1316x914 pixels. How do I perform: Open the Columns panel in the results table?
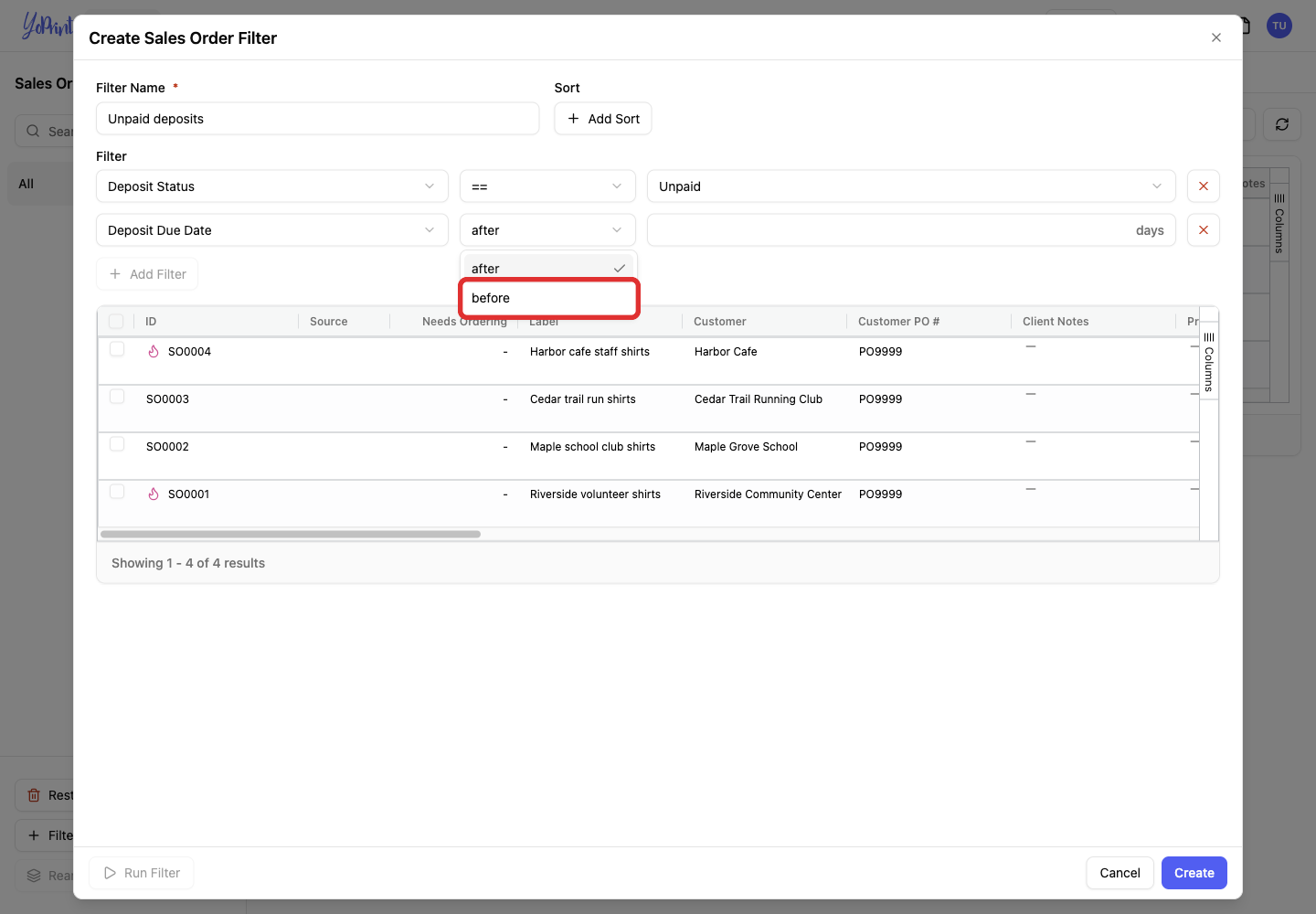pyautogui.click(x=1208, y=361)
